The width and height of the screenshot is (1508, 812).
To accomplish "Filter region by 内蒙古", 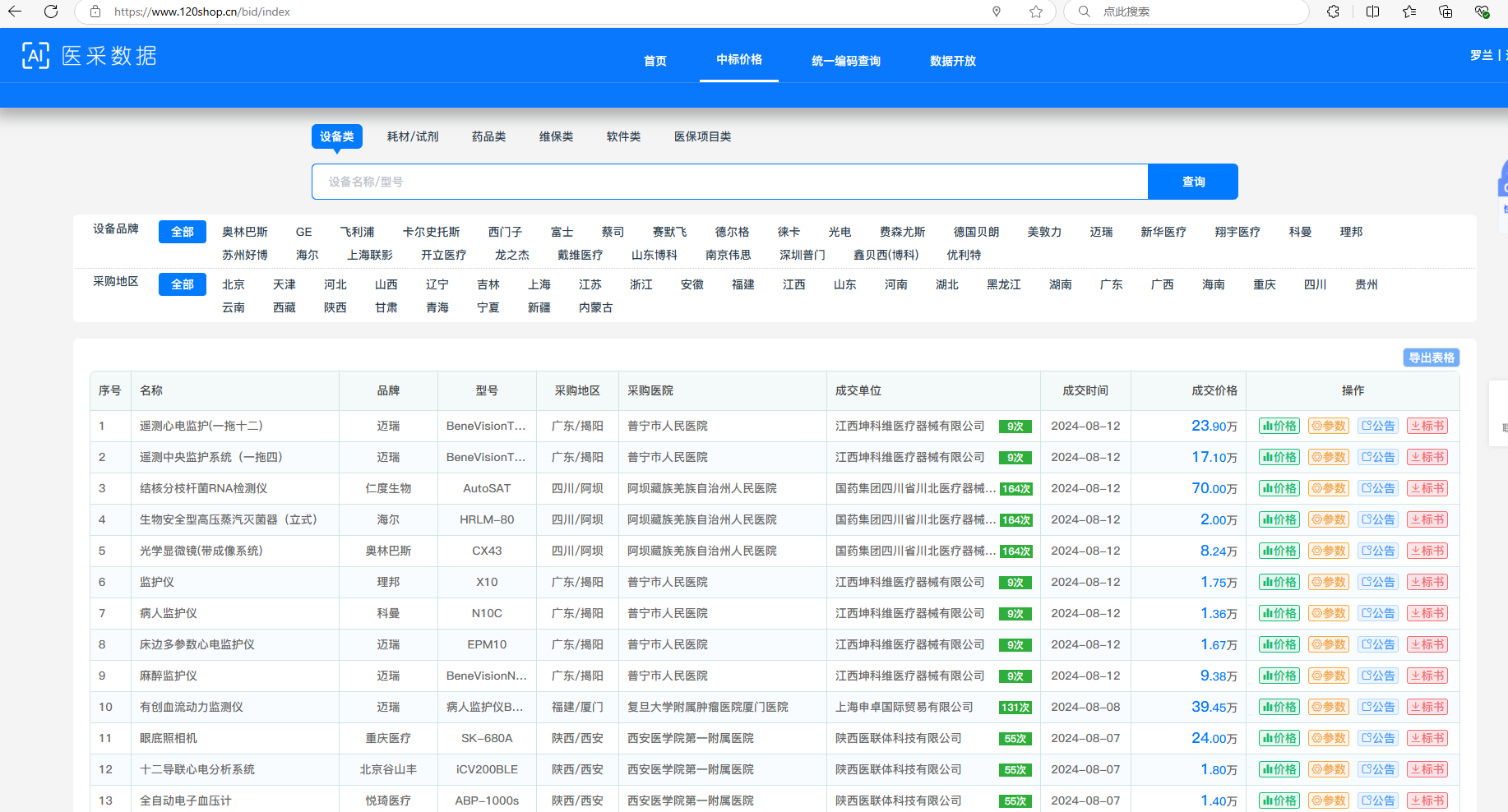I will tap(596, 307).
